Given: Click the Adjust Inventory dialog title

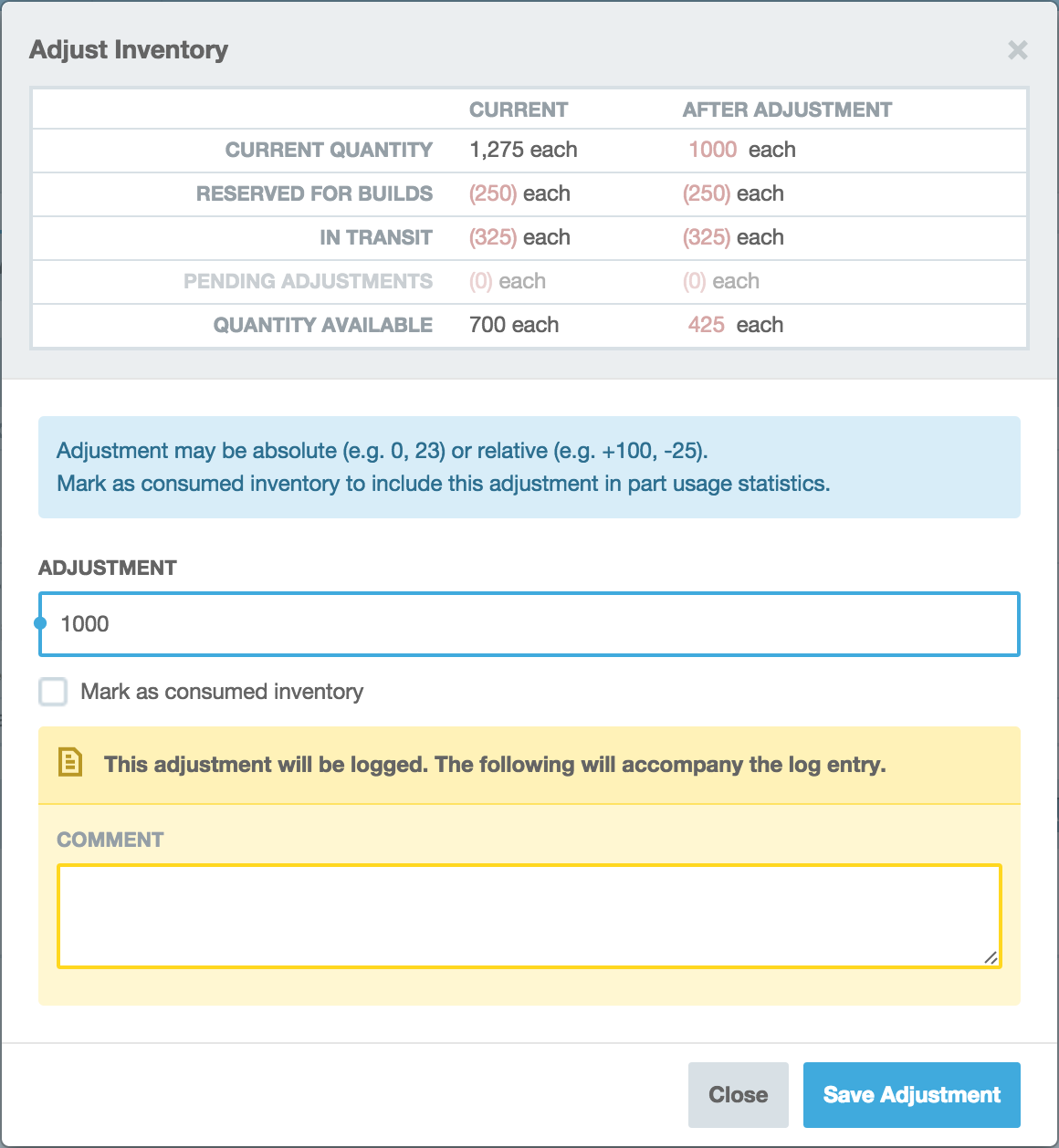Looking at the screenshot, I should click(129, 50).
